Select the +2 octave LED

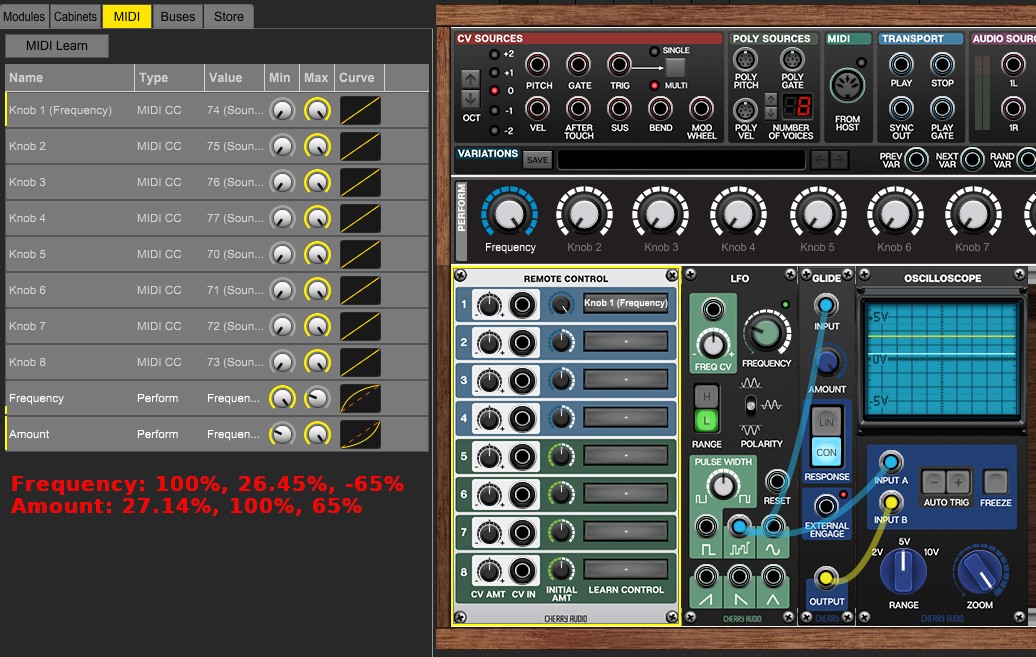click(494, 54)
